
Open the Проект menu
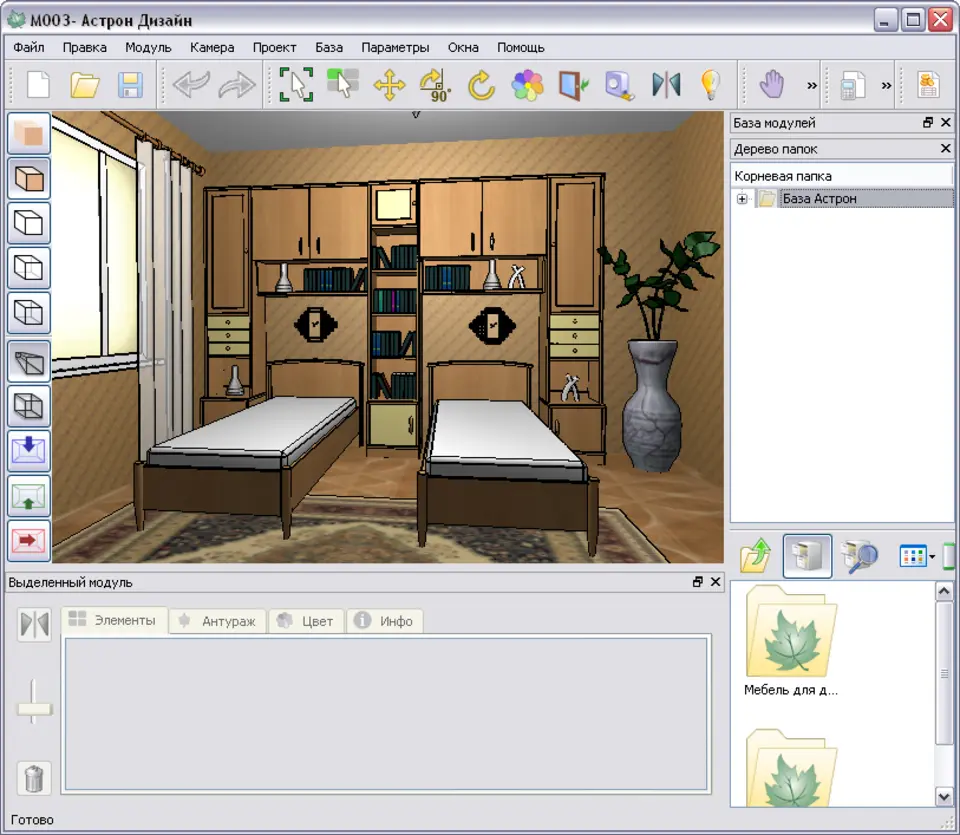274,47
